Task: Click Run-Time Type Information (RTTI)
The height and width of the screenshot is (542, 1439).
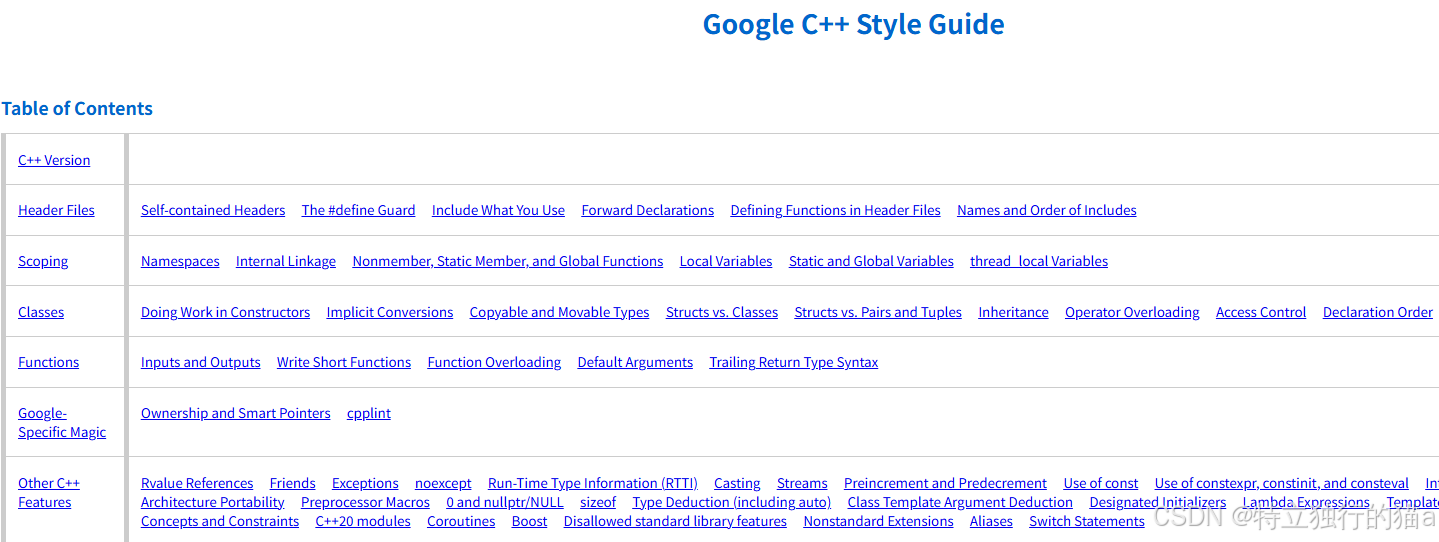Action: (593, 483)
